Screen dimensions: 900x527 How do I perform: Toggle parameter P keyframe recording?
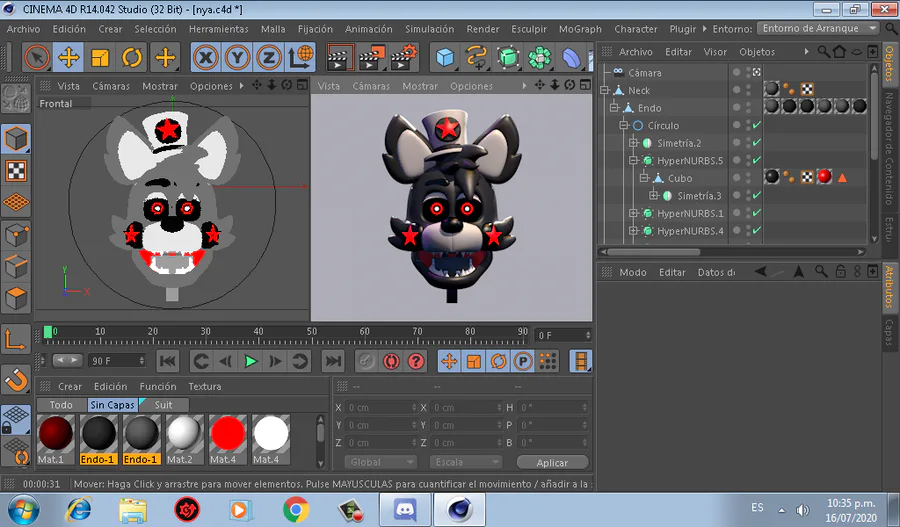click(x=523, y=361)
